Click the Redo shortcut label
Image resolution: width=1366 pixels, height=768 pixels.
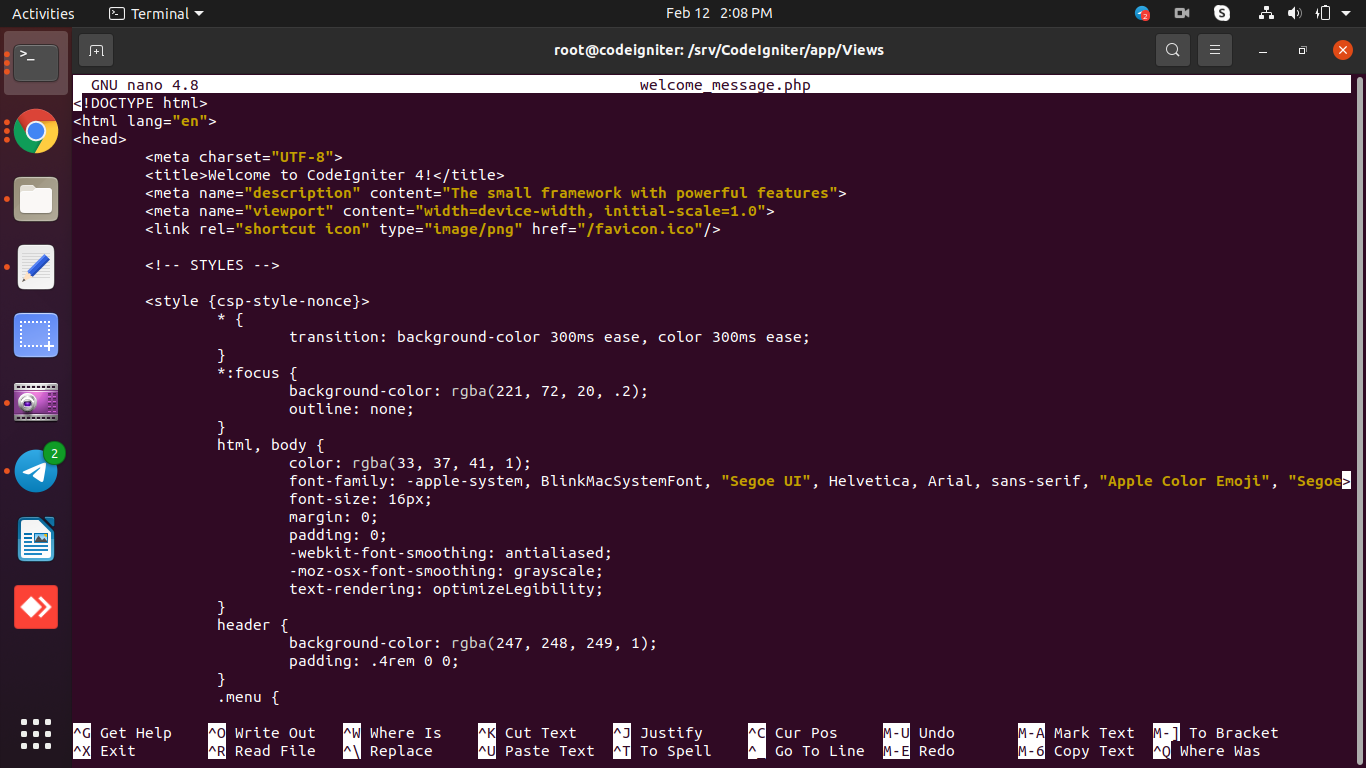coord(937,751)
